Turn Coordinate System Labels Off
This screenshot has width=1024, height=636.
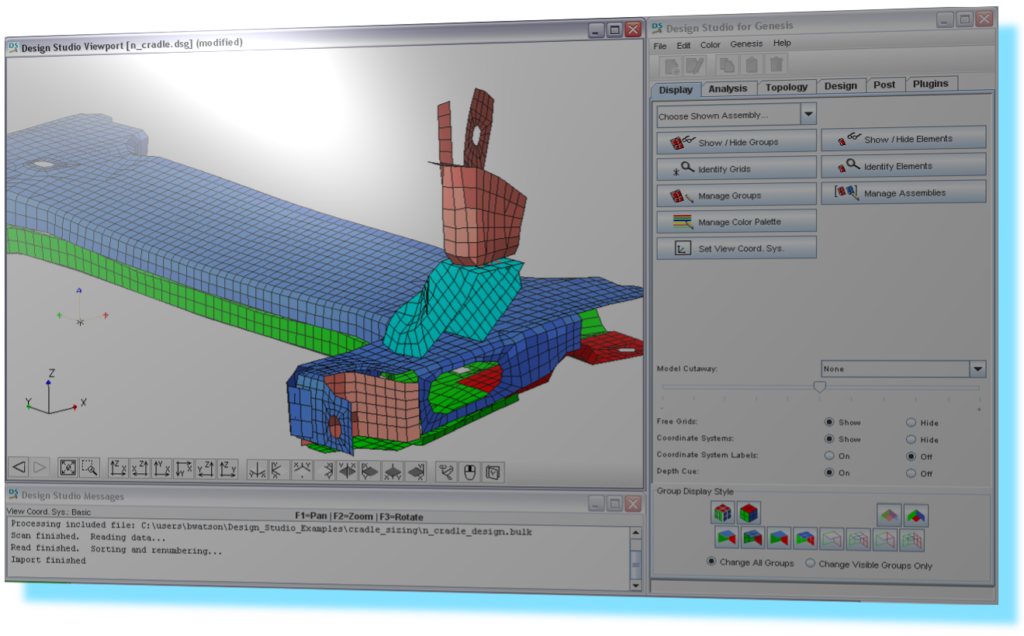click(911, 456)
